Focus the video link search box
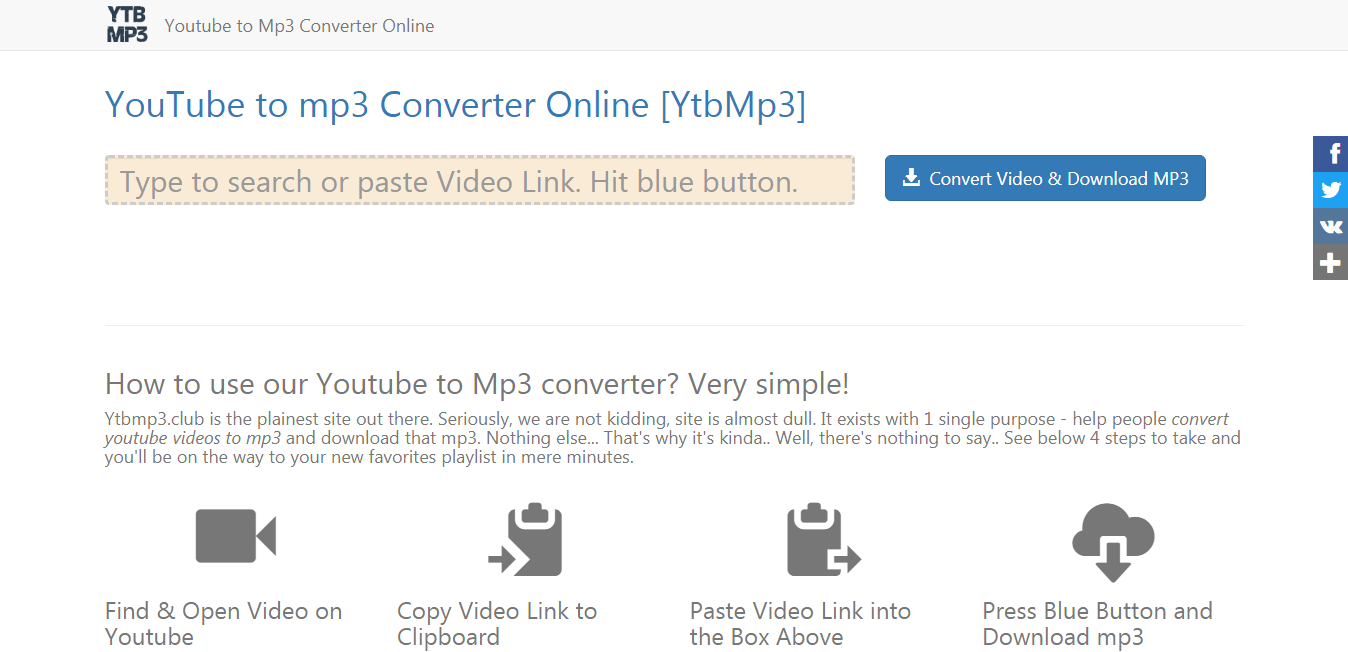The image size is (1348, 652). tap(480, 180)
